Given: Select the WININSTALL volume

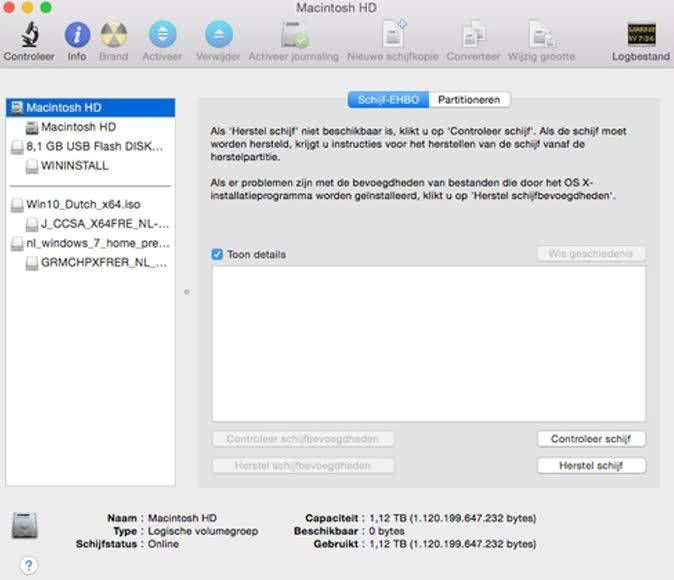Looking at the screenshot, I should (91, 166).
